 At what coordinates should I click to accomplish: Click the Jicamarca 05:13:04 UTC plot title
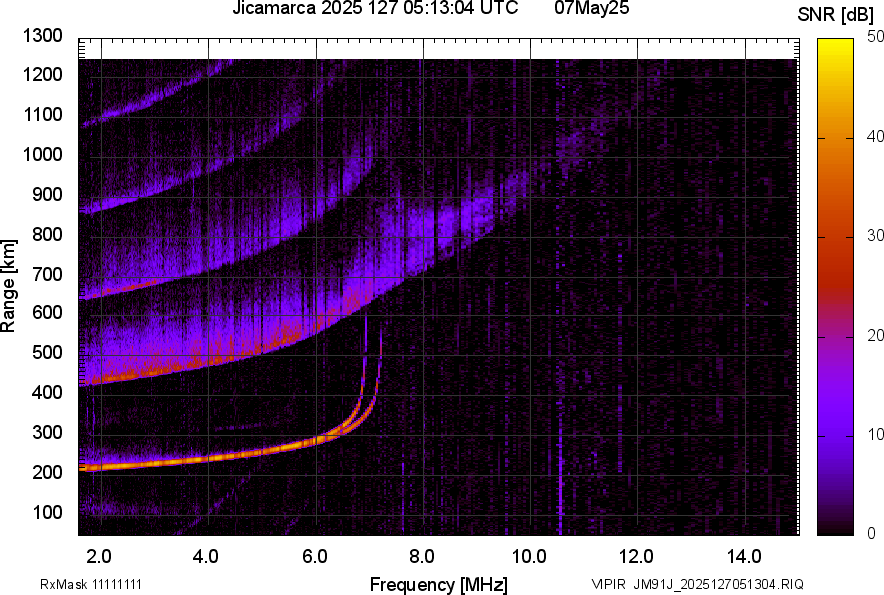point(375,10)
